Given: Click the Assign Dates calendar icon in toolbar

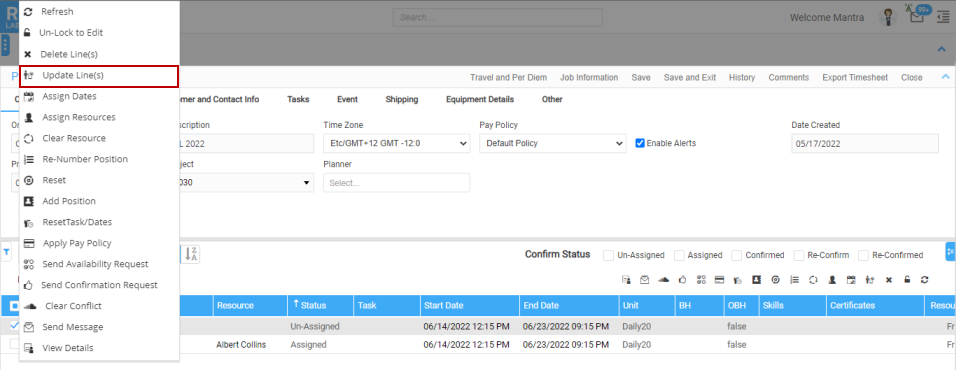Looking at the screenshot, I should point(851,280).
